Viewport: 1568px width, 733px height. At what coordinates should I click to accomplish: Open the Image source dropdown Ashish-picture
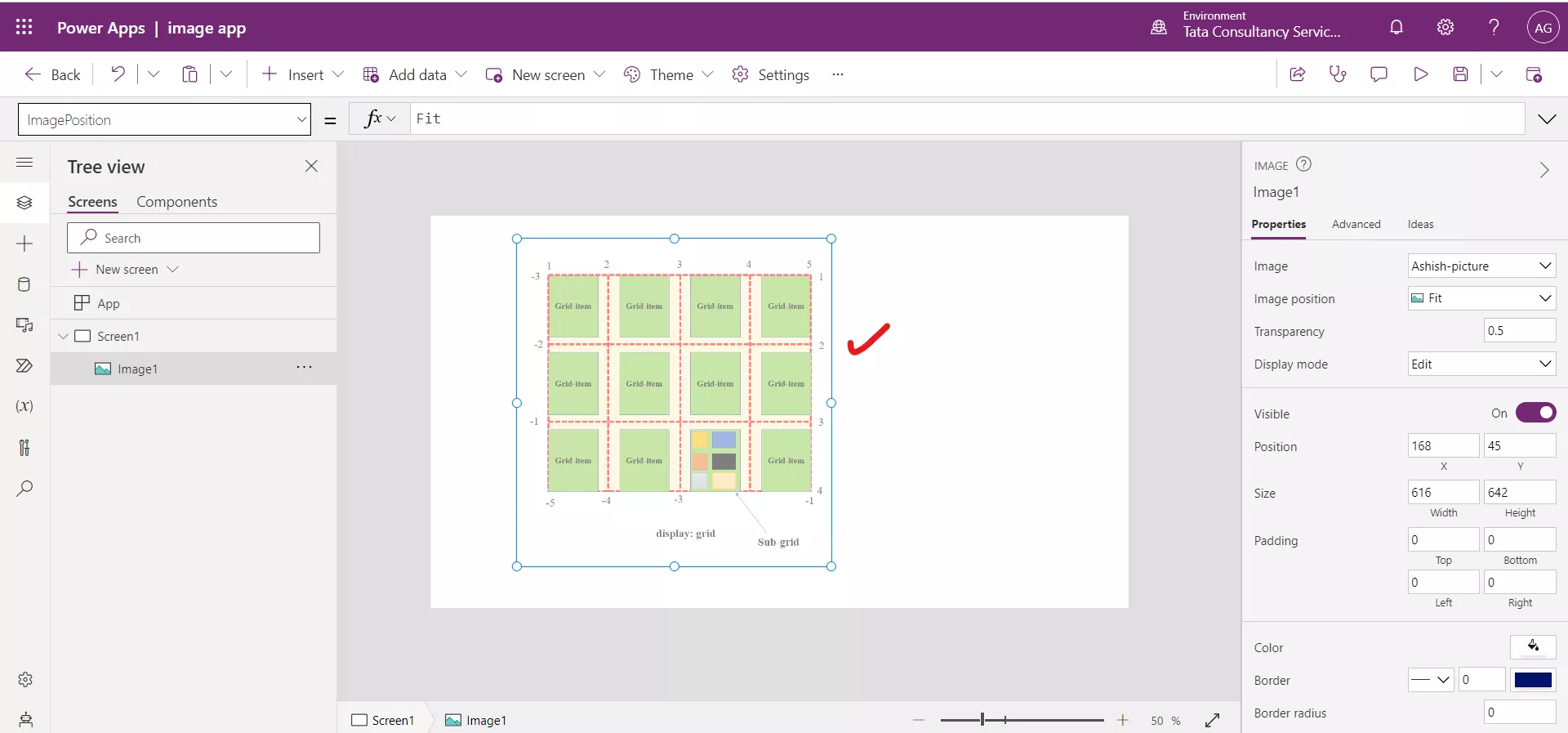point(1481,266)
